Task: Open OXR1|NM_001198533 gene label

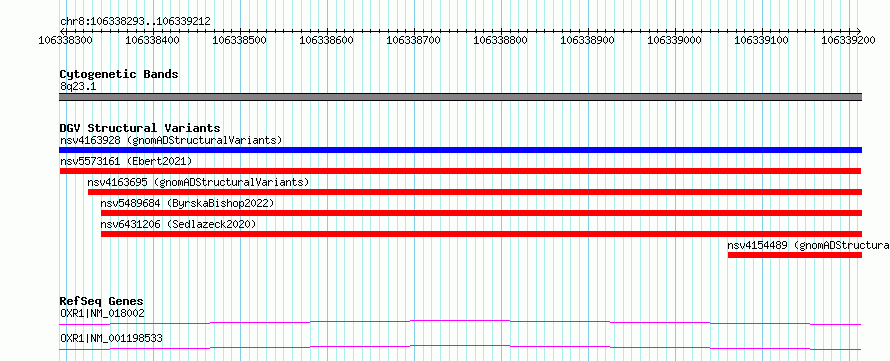Action: [111, 338]
